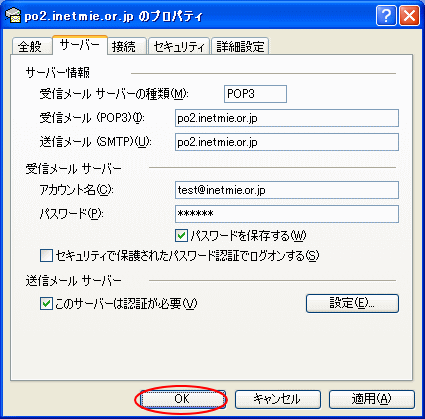This screenshot has width=425, height=419.
Task: Open the 詳細設定 tab
Action: click(240, 46)
